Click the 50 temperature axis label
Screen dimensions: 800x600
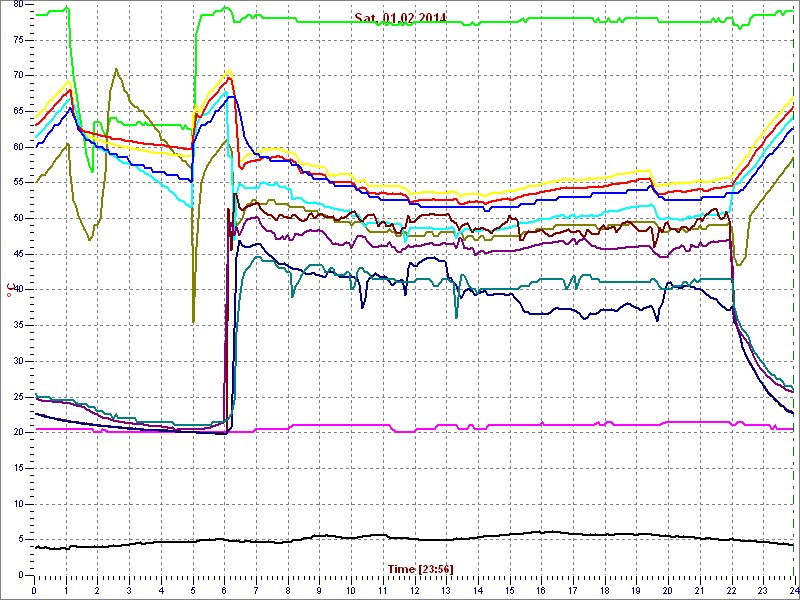click(16, 219)
